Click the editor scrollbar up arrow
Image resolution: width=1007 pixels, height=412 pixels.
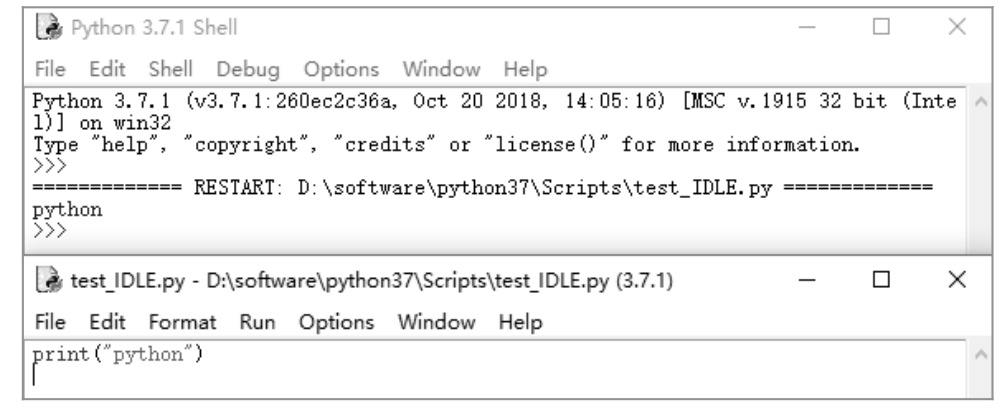(980, 354)
